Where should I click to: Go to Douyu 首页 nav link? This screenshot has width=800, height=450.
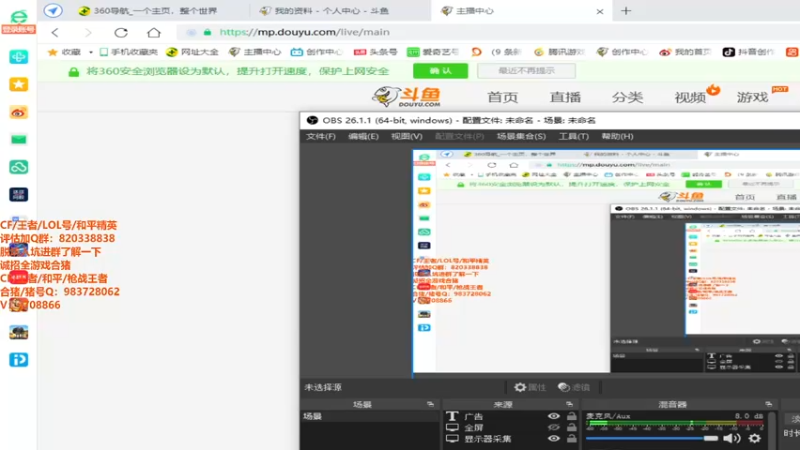click(503, 97)
